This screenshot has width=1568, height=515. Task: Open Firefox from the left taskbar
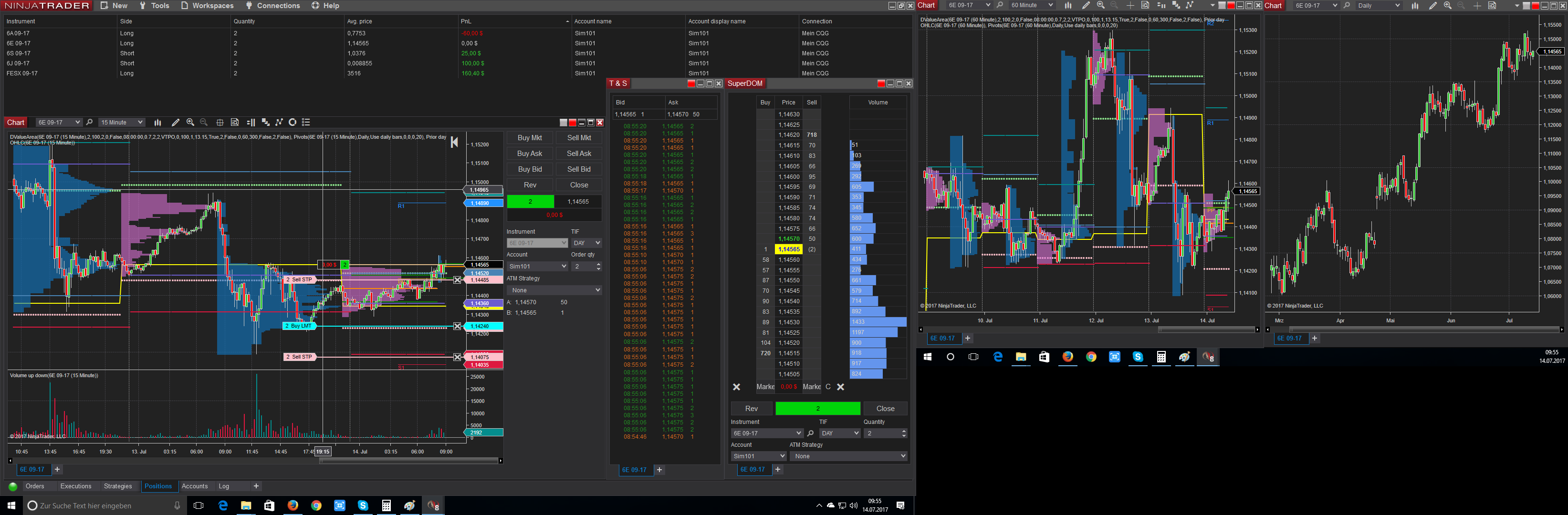click(x=293, y=505)
